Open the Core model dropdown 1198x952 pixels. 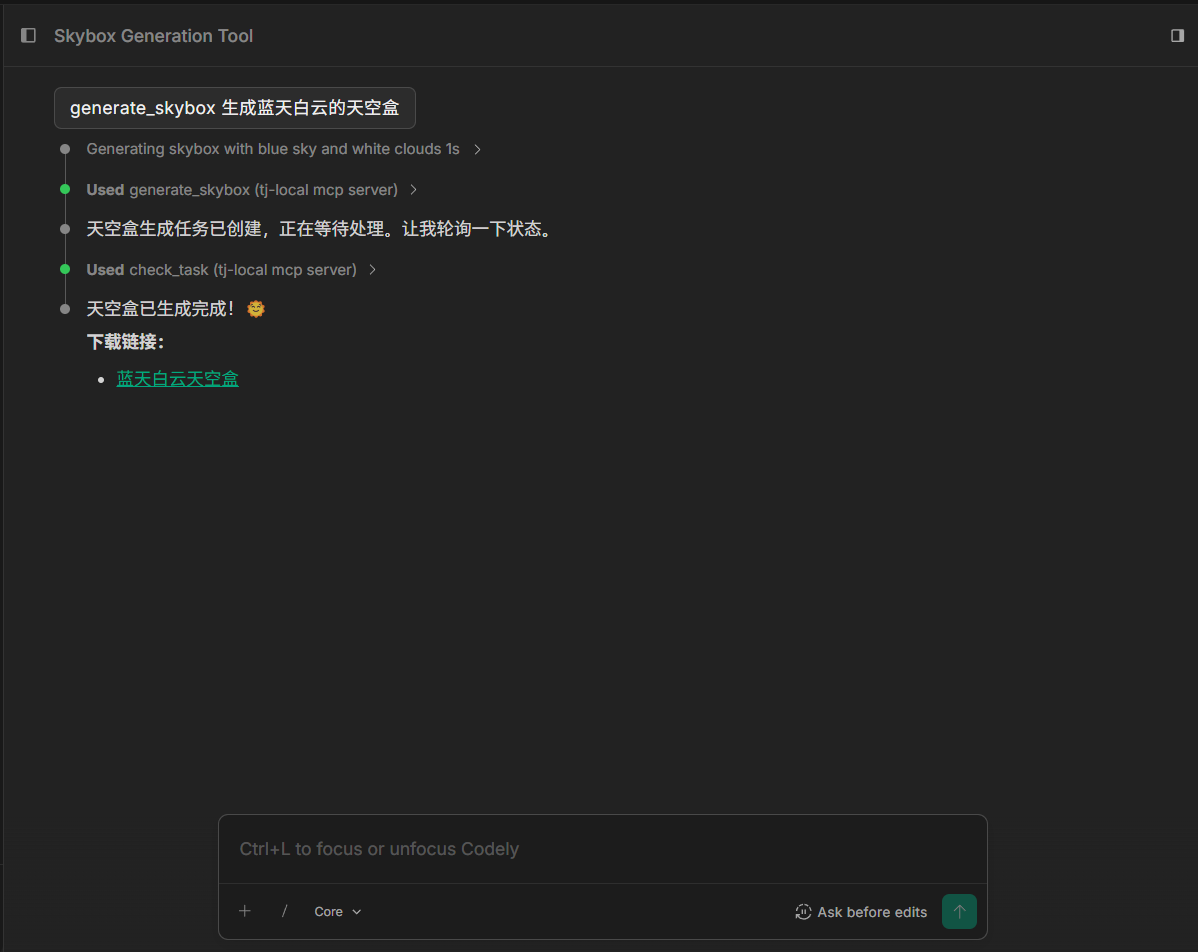click(x=338, y=912)
